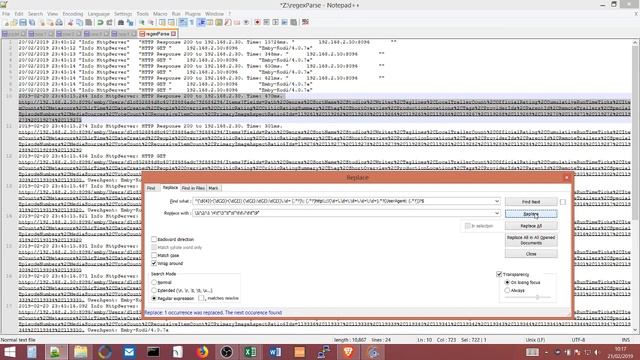Open the Encoding menu
The width and height of the screenshot is (640, 360).
point(73,14)
